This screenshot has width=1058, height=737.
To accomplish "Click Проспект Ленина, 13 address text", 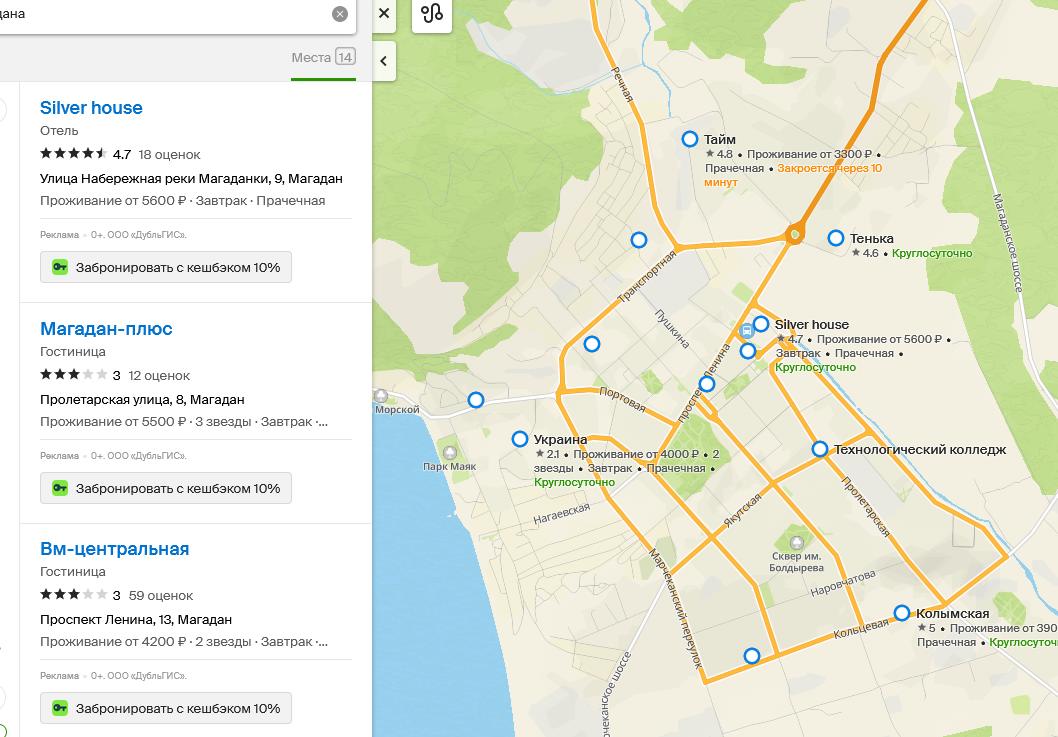I will 136,620.
